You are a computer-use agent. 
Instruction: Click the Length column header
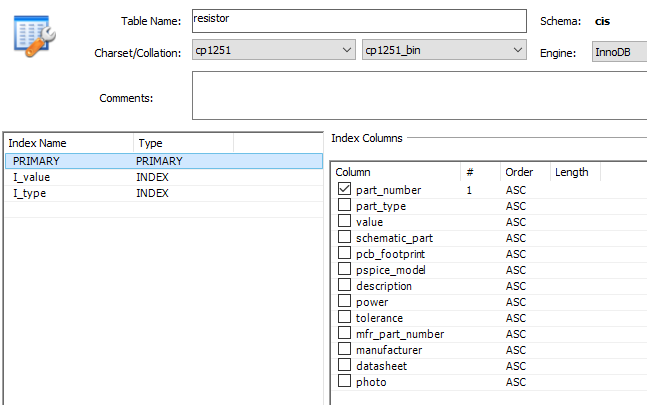[x=572, y=172]
